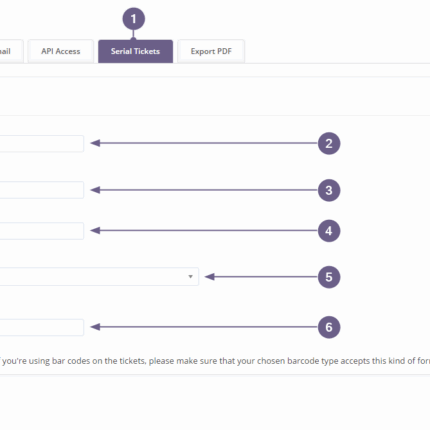Focus the input field indicated by marker 6
The height and width of the screenshot is (430, 430).
[42, 327]
